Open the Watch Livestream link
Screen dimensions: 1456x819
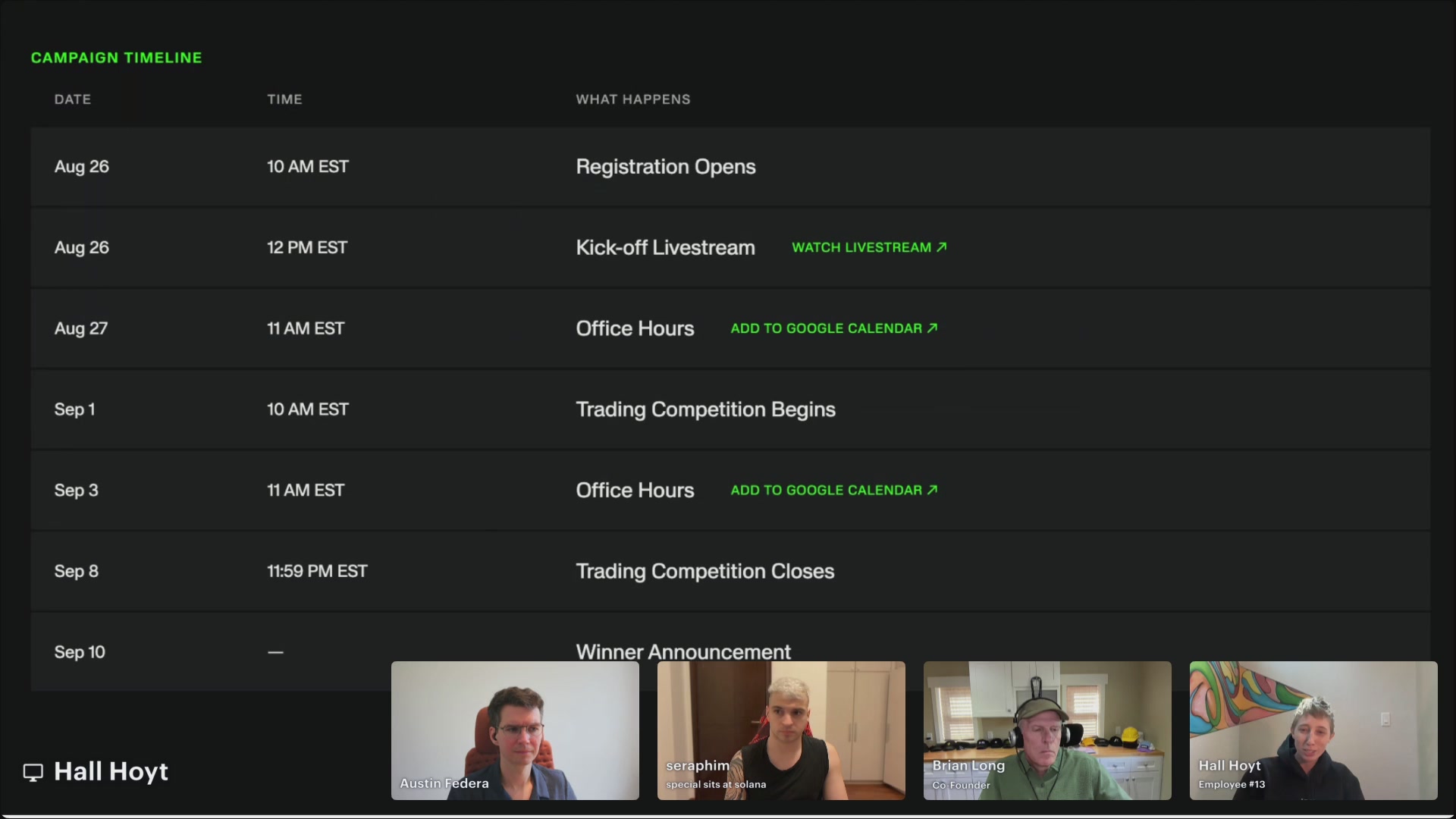coord(869,247)
